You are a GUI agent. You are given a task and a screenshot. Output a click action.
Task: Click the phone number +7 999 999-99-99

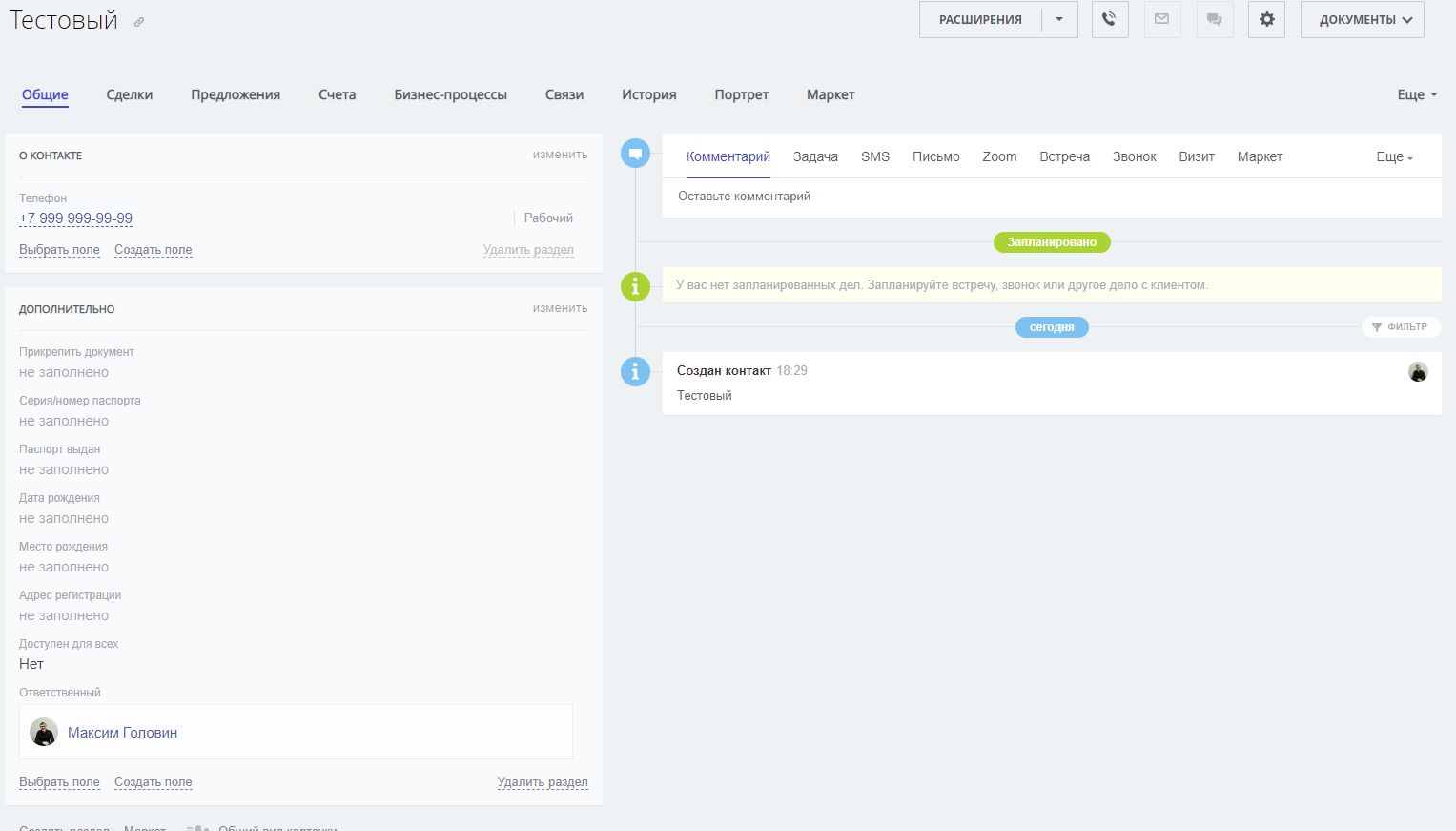pyautogui.click(x=76, y=218)
